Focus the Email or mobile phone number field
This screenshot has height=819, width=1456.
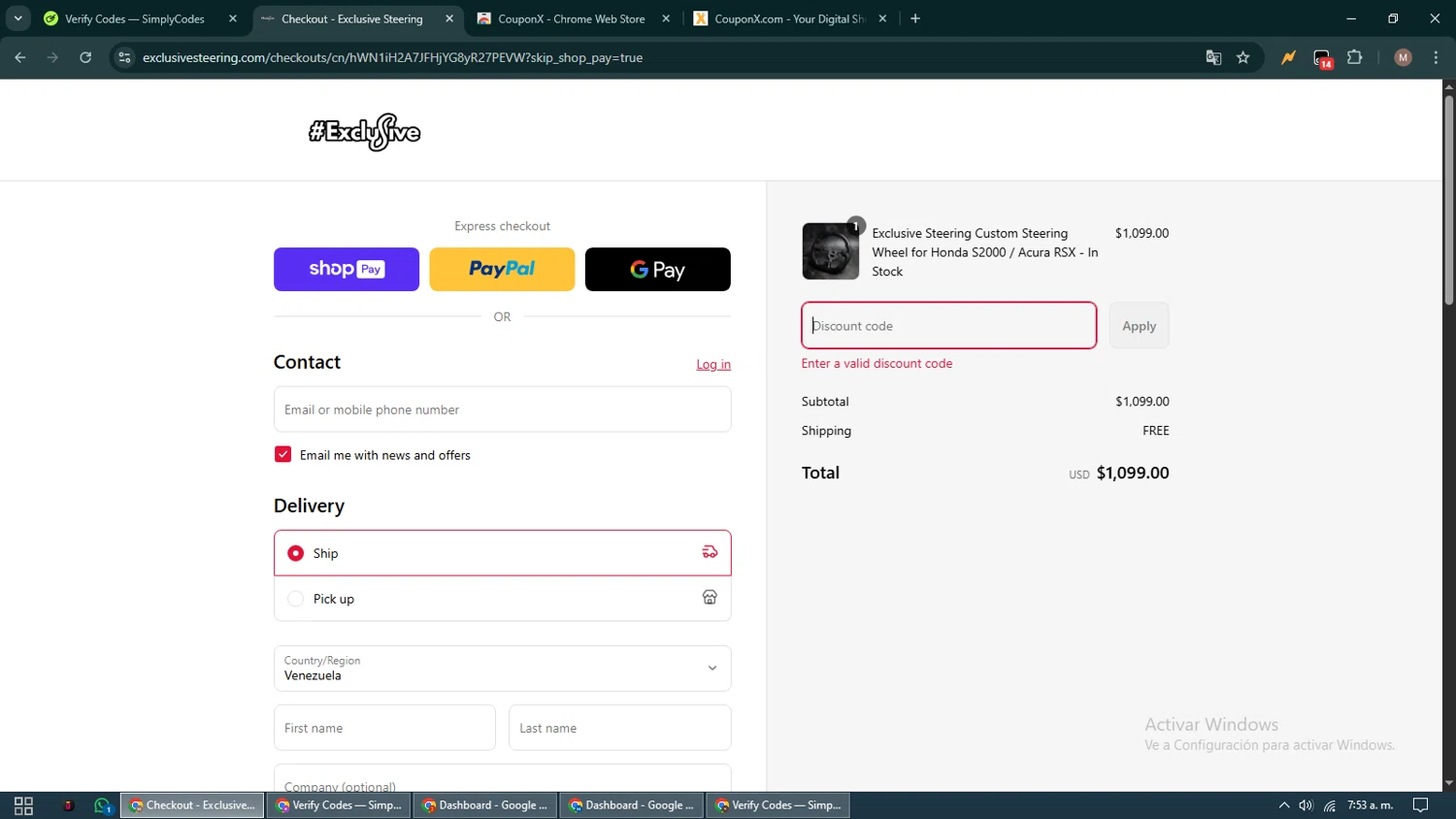tap(502, 409)
